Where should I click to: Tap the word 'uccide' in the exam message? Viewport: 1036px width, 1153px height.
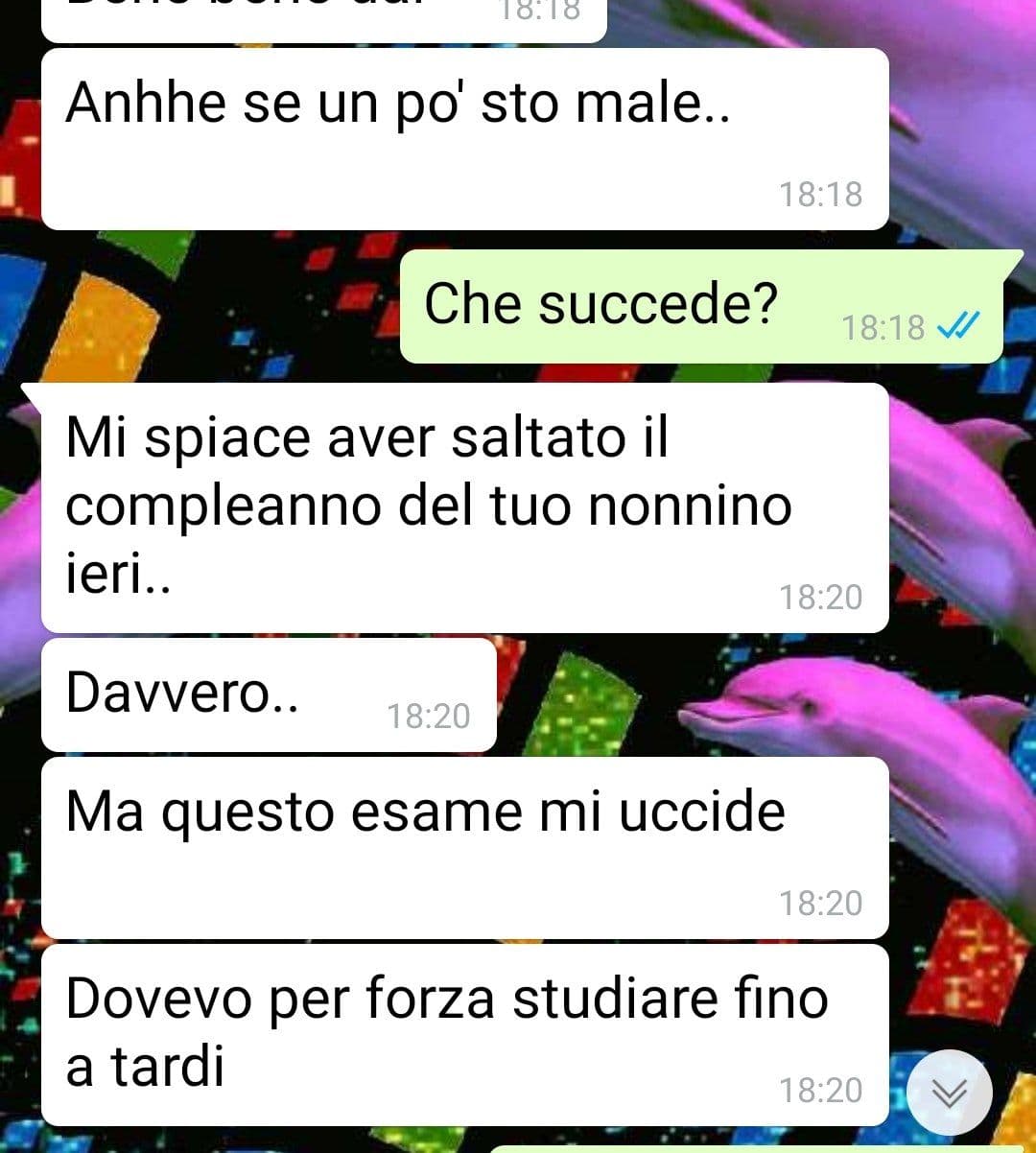(701, 812)
